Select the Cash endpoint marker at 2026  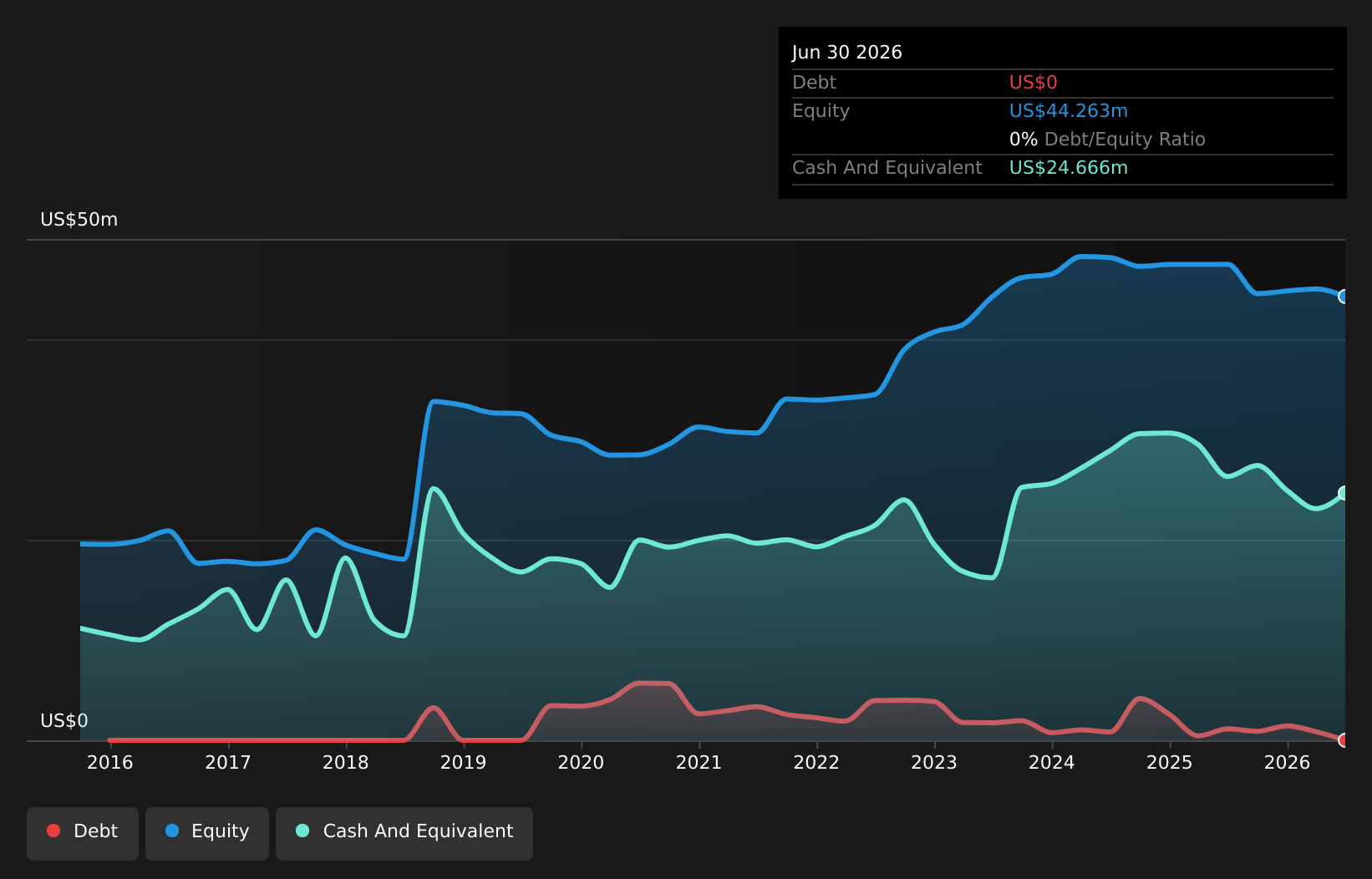pyautogui.click(x=1344, y=493)
